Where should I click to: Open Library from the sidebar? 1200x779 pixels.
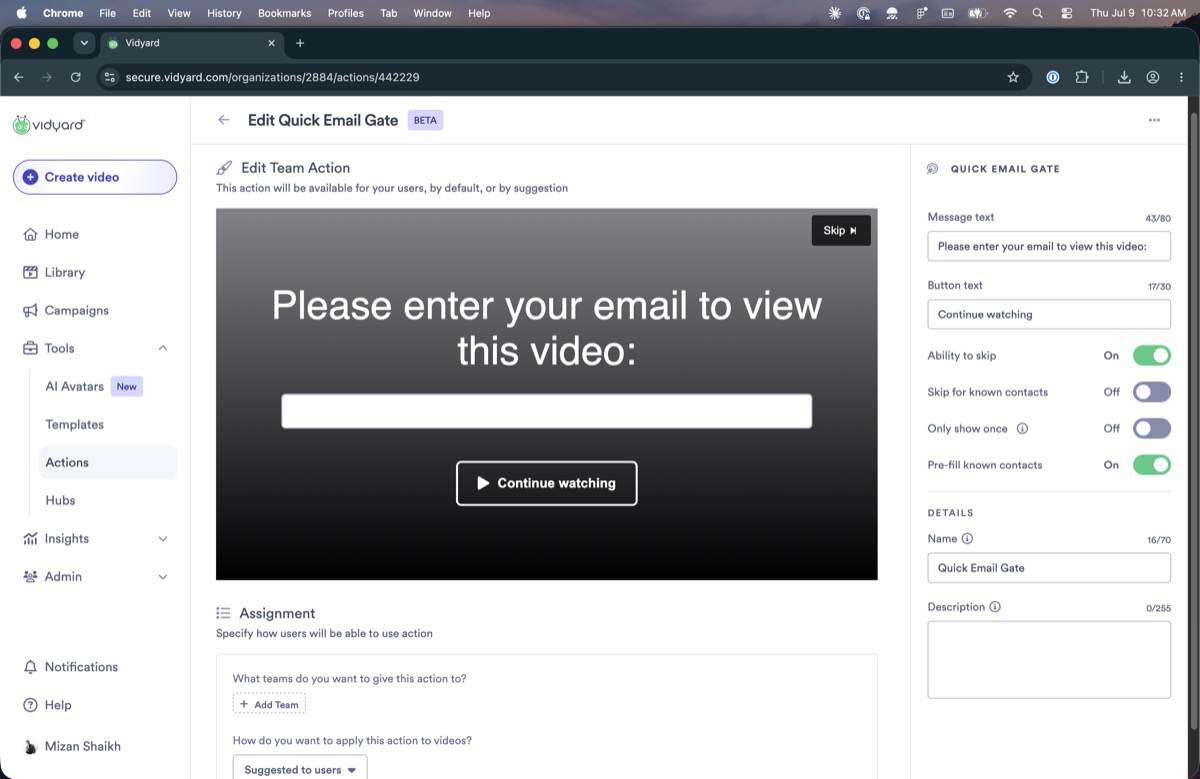[x=64, y=272]
